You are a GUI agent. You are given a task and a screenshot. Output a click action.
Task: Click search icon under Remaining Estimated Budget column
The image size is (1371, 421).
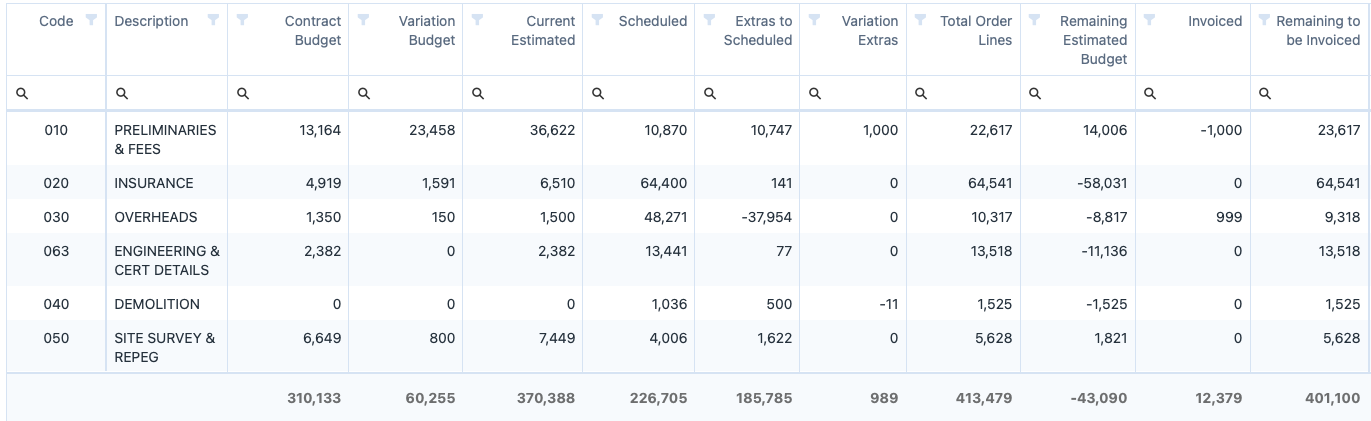tap(1035, 93)
